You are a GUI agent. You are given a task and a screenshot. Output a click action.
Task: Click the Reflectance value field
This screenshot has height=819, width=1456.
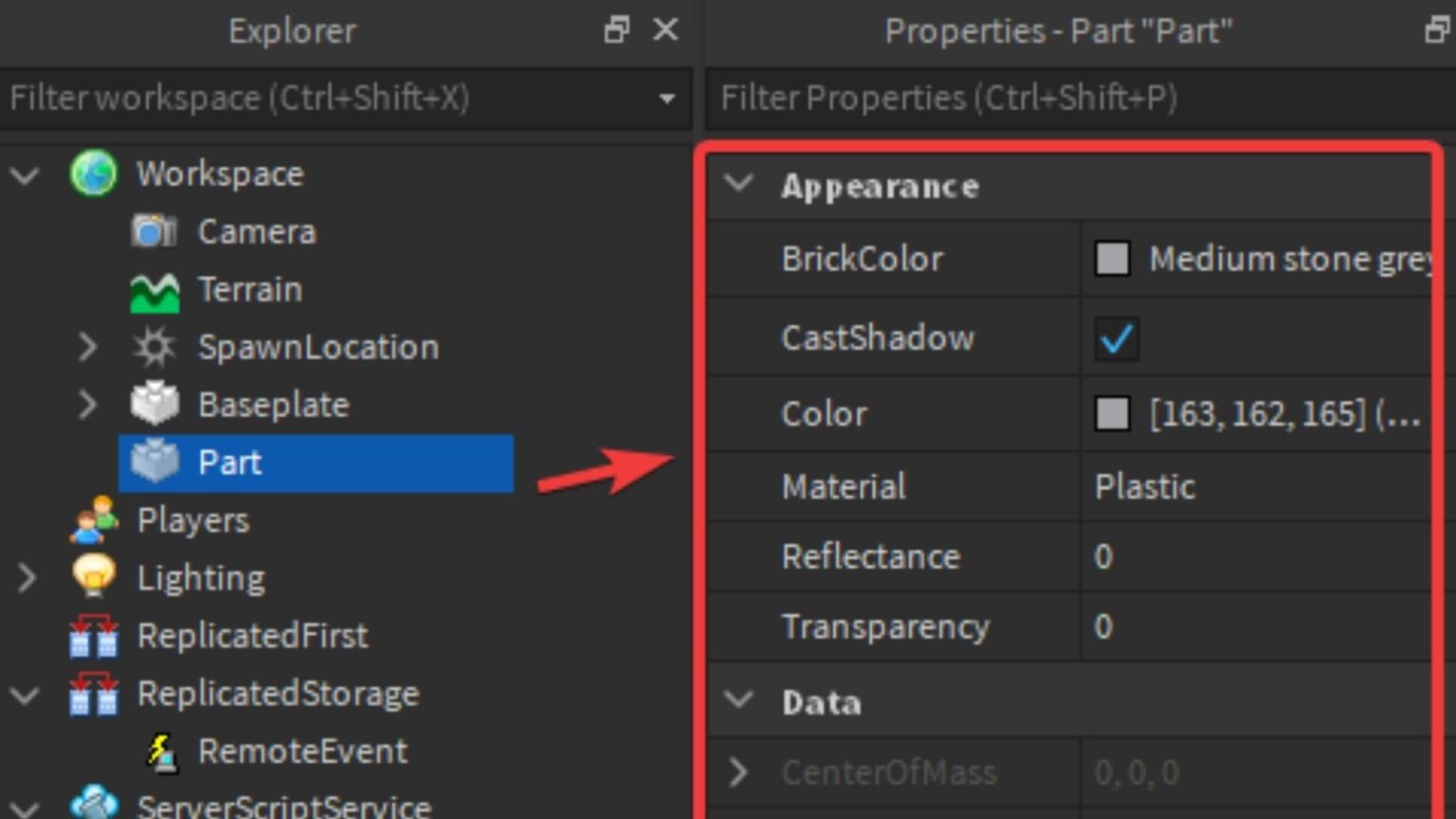tap(1185, 557)
